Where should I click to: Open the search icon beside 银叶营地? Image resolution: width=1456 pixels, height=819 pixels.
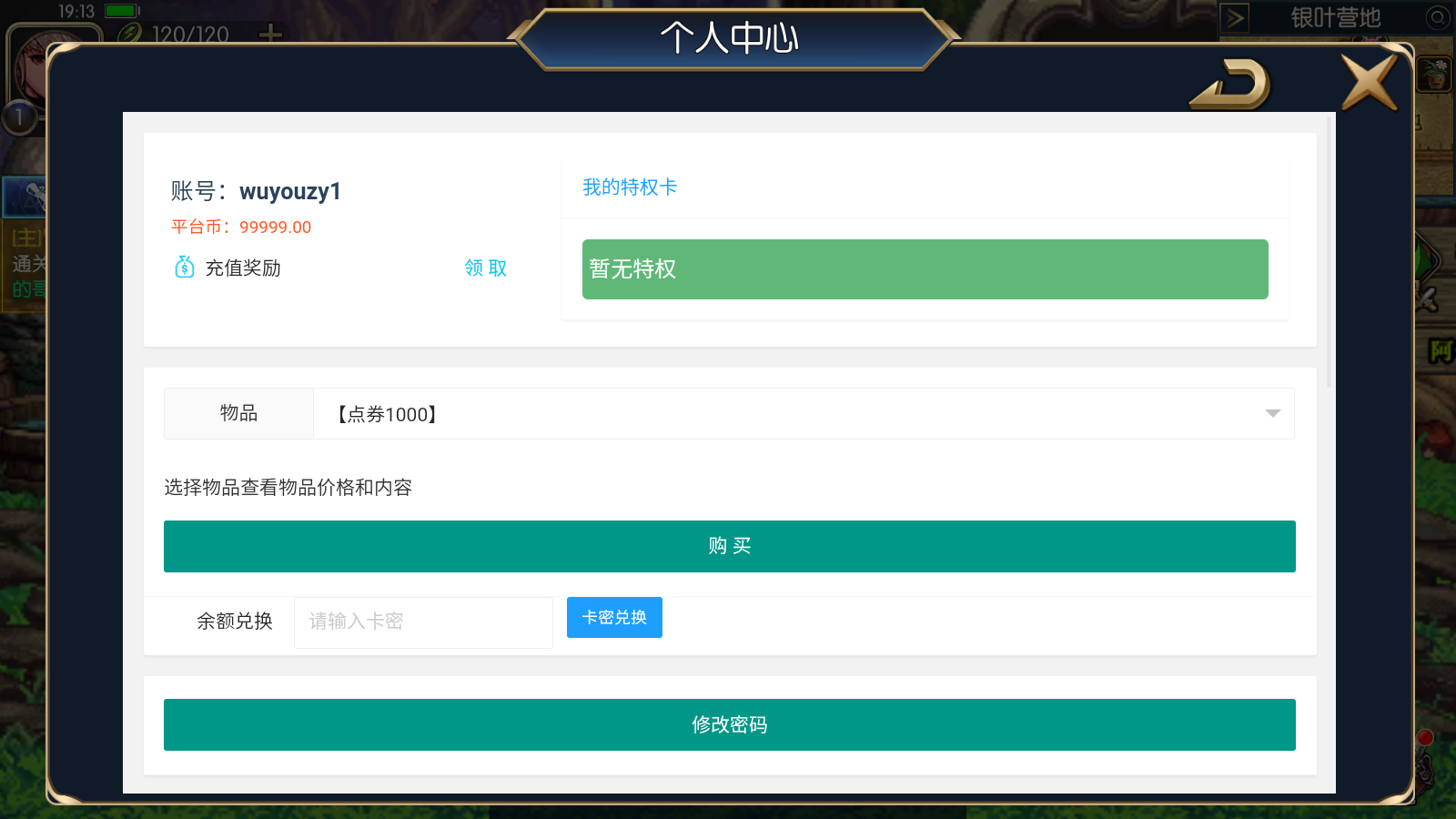pos(1437,17)
